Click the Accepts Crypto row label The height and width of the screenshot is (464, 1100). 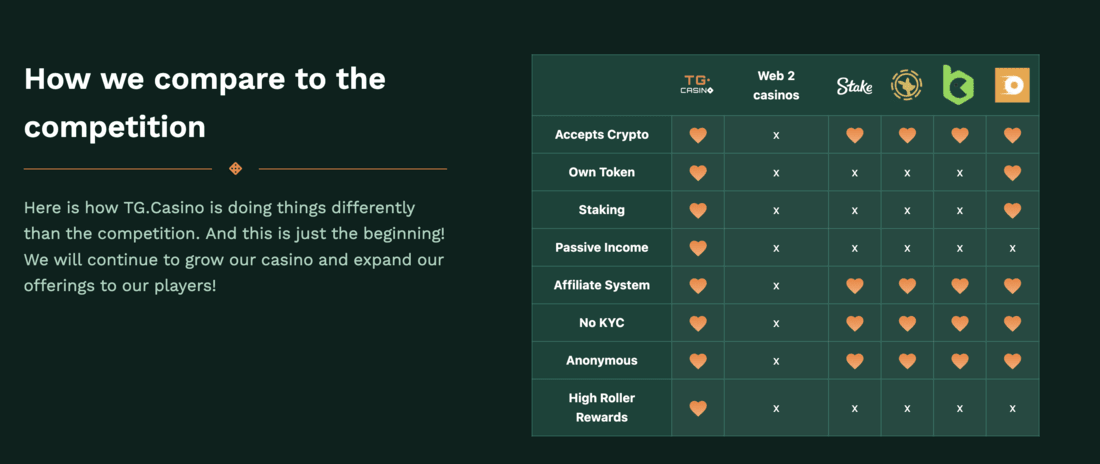pyautogui.click(x=601, y=134)
